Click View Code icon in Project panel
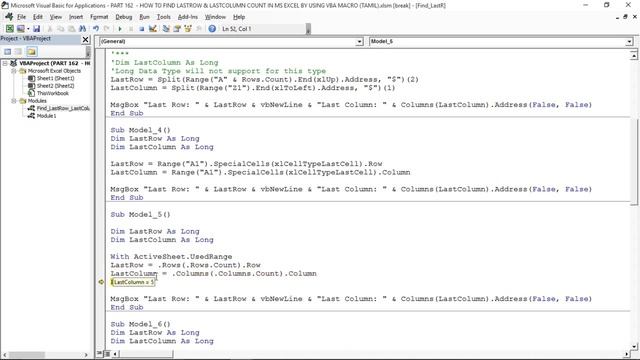This screenshot has height=360, width=640. point(7,51)
